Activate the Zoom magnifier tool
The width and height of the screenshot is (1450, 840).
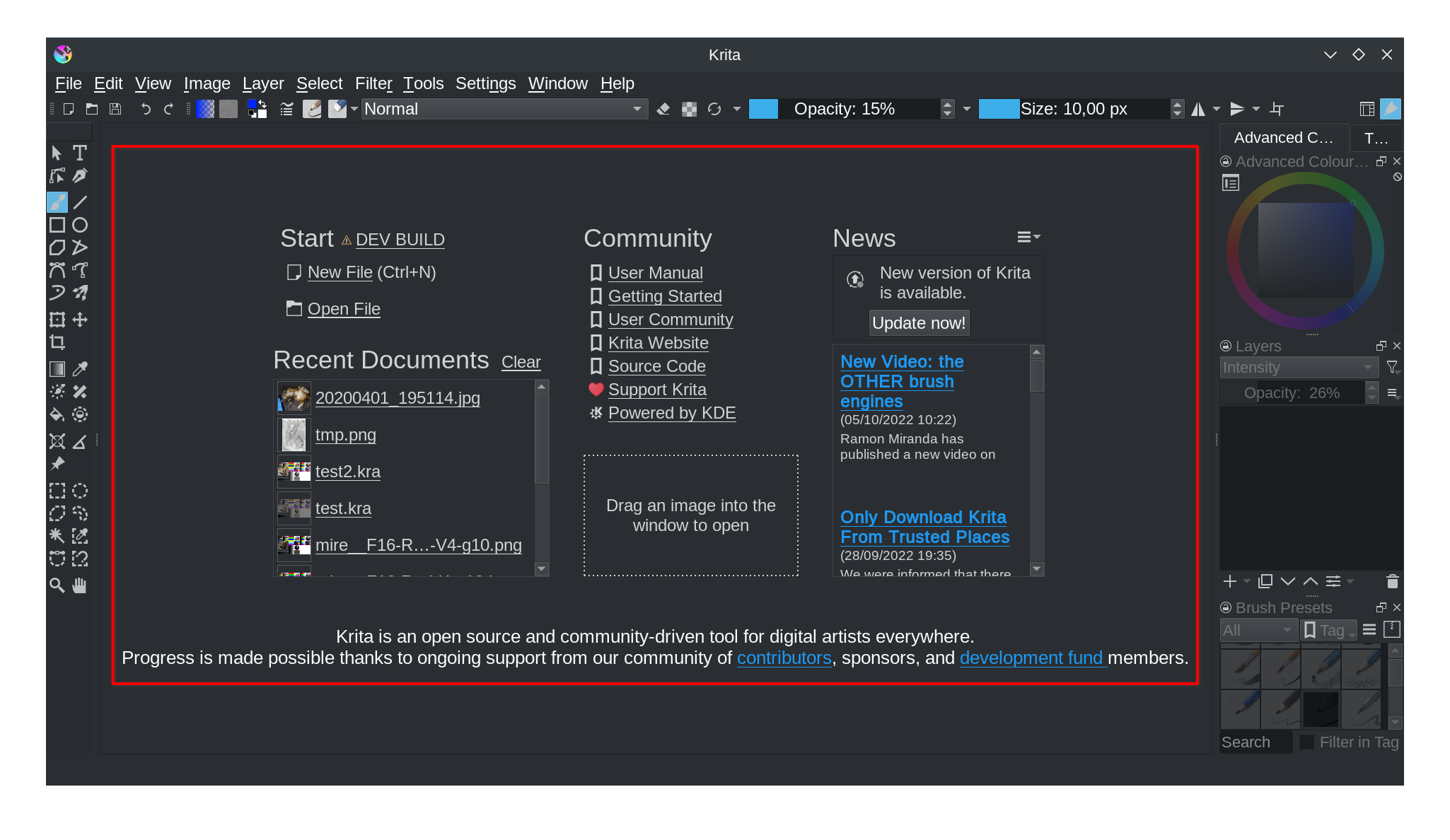(57, 585)
